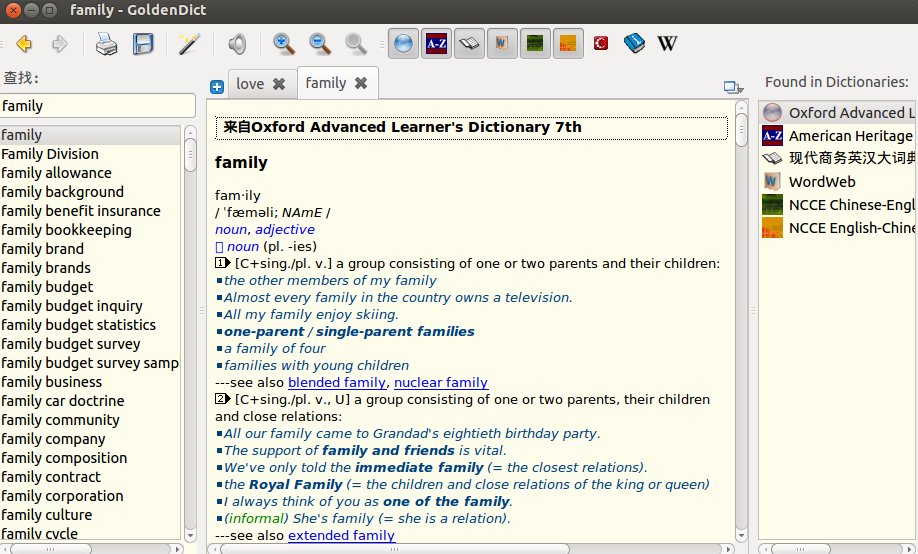Click the search input field containing family
The height and width of the screenshot is (554, 918).
[x=98, y=106]
